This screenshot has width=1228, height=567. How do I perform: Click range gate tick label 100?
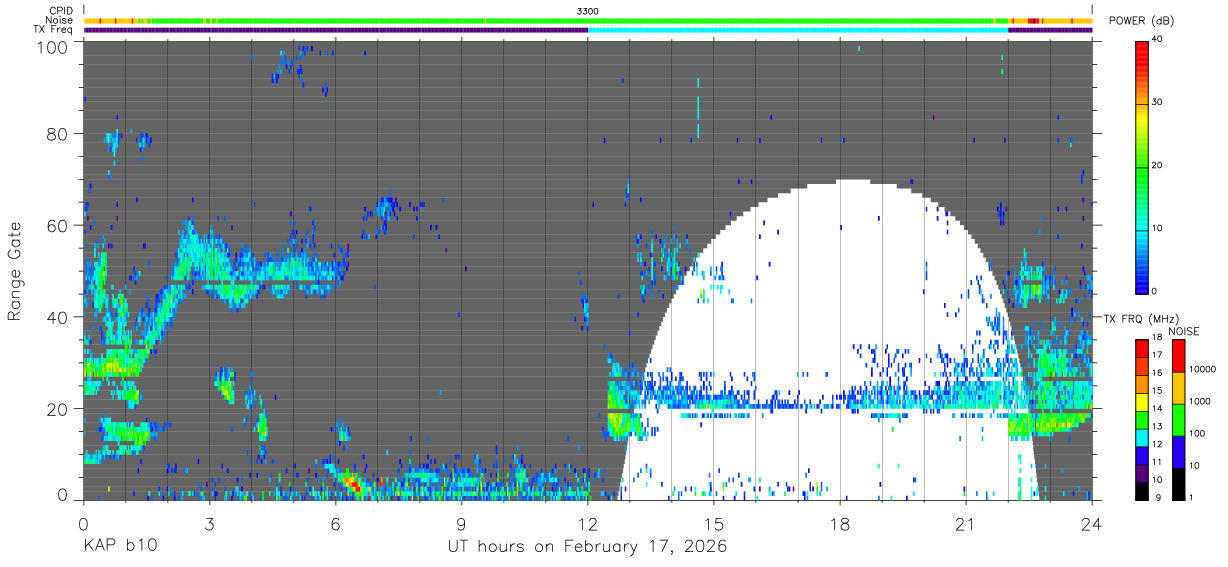[51, 47]
